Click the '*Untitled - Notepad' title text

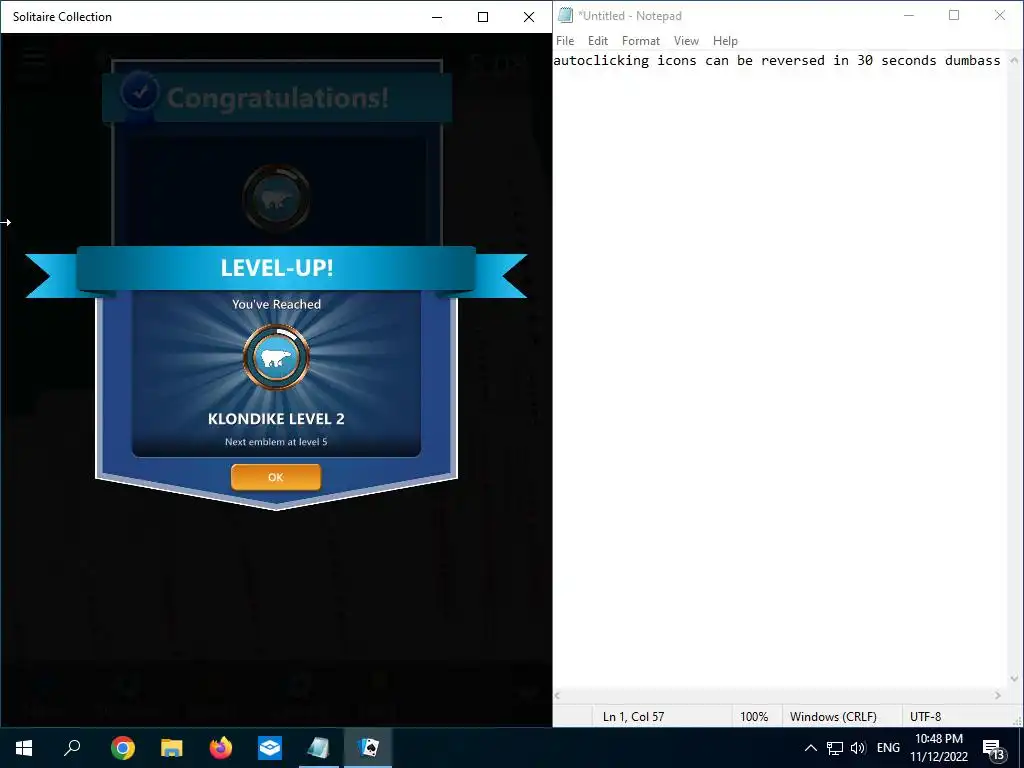click(630, 16)
